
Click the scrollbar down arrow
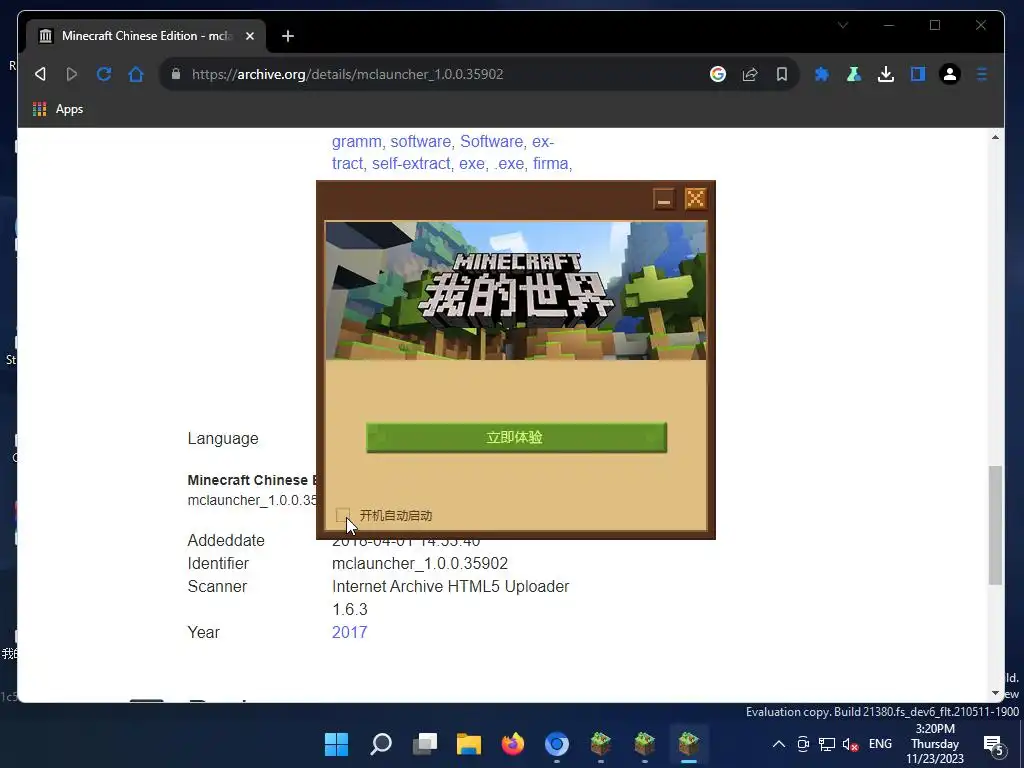[995, 693]
